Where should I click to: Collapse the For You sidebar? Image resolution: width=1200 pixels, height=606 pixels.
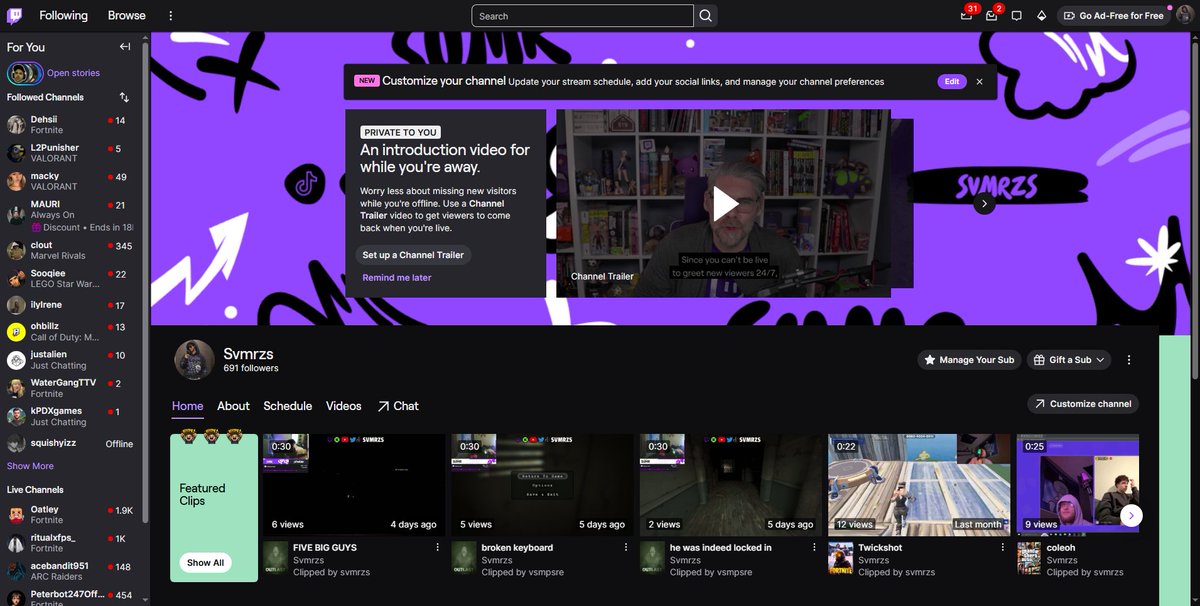125,47
